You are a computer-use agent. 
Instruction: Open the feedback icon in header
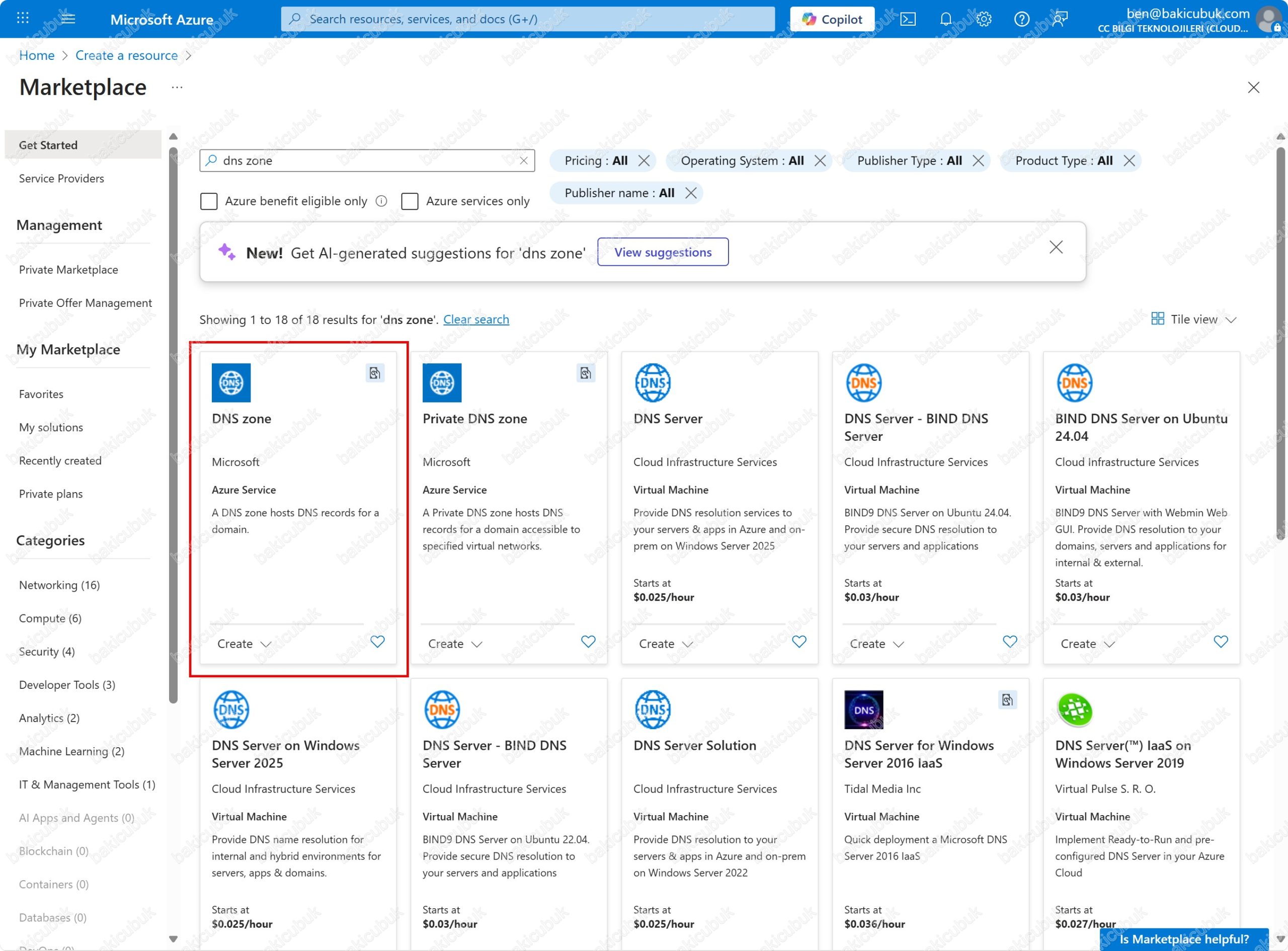click(1060, 19)
